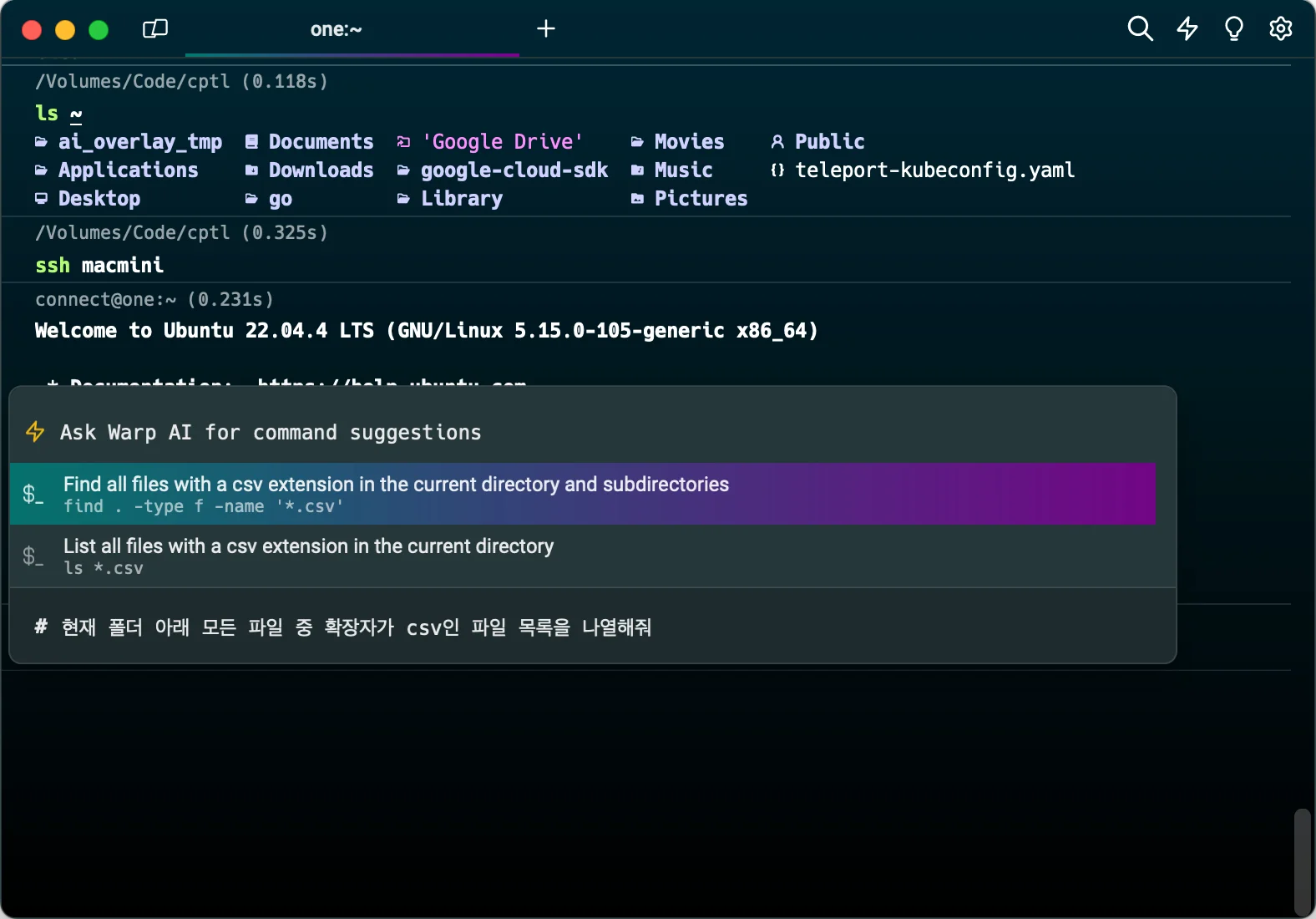Click the folder icon next to Library
Screen dimensions: 1316x919
coord(403,199)
